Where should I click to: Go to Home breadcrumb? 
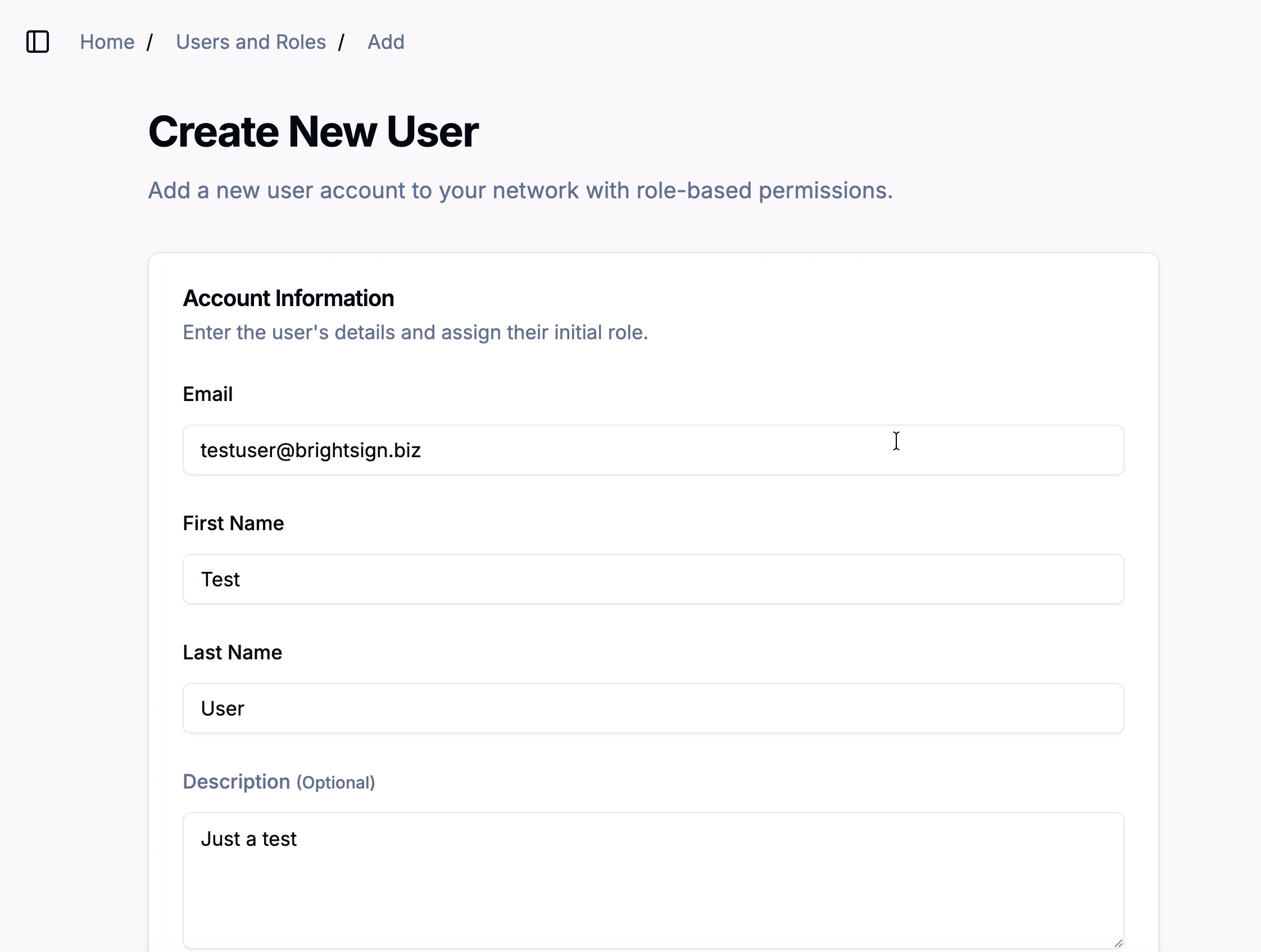point(107,42)
